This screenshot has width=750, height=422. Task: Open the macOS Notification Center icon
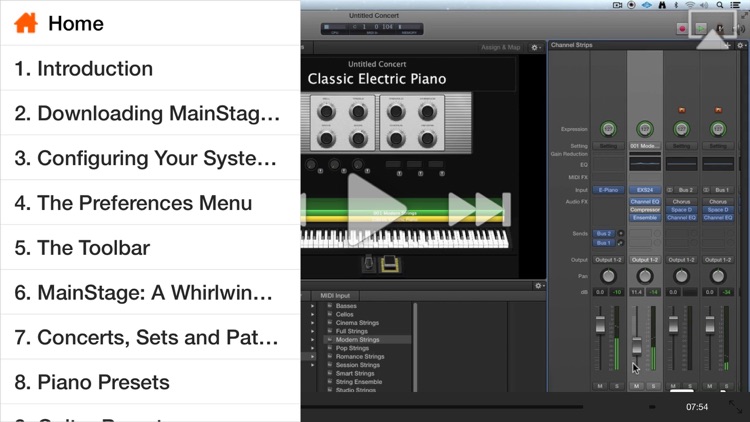[x=736, y=5]
